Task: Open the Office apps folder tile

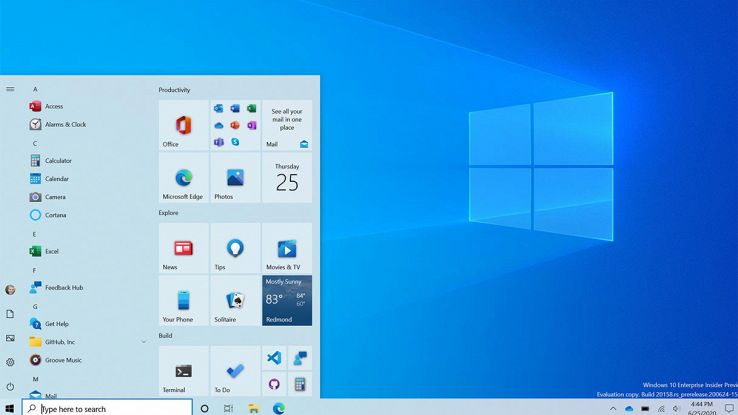Action: click(235, 125)
